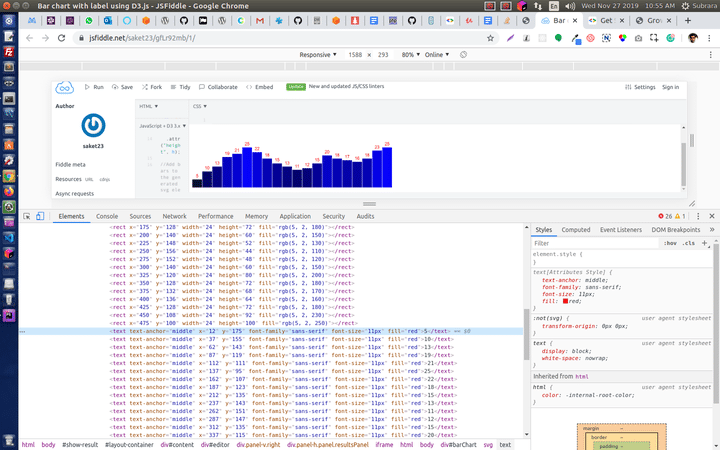
Task: Toggle the :hov element state panel
Action: 670,243
